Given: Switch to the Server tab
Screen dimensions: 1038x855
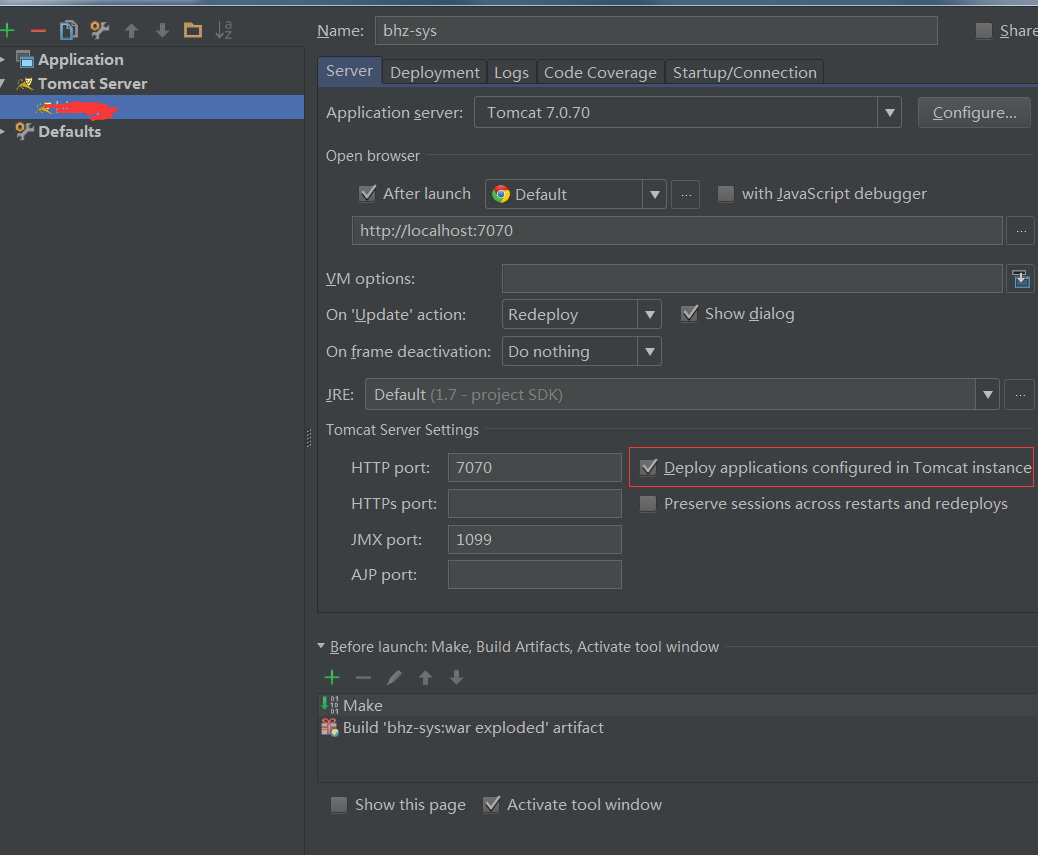Looking at the screenshot, I should 350,71.
